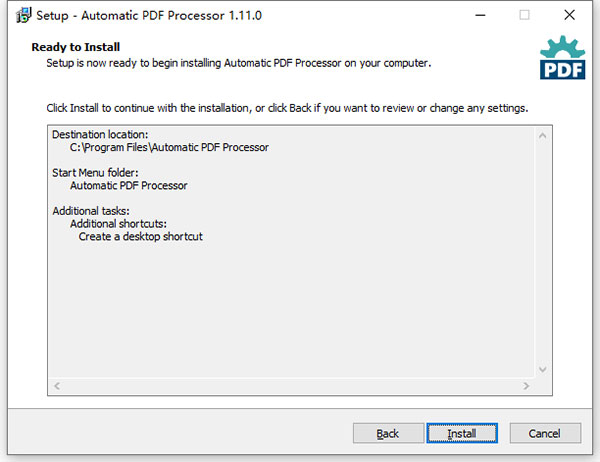
Task: Click the 'Destination location:' label
Action: click(x=100, y=134)
